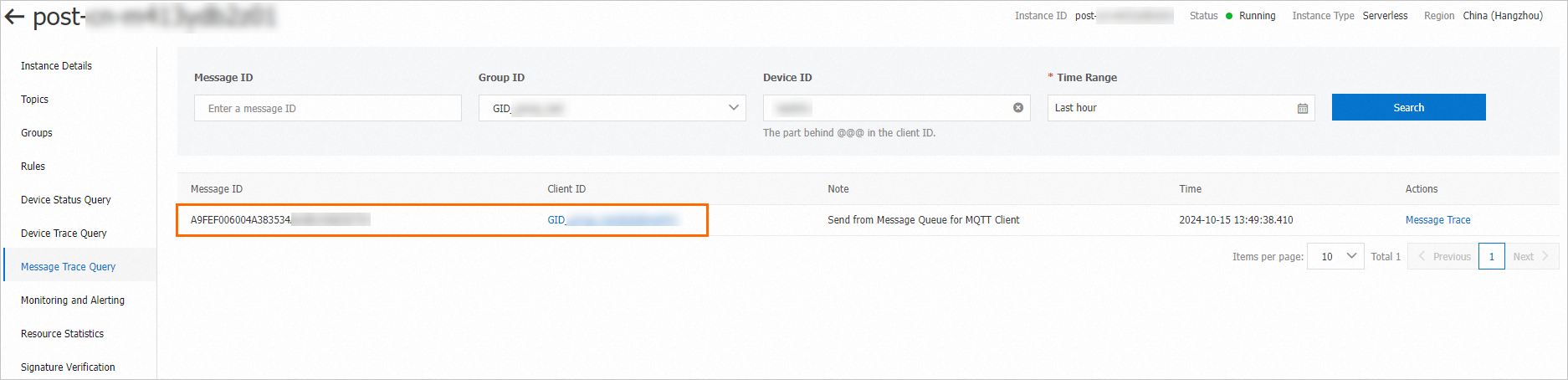Screen dimensions: 1568x380
Task: Go to Topics page
Action: point(34,100)
